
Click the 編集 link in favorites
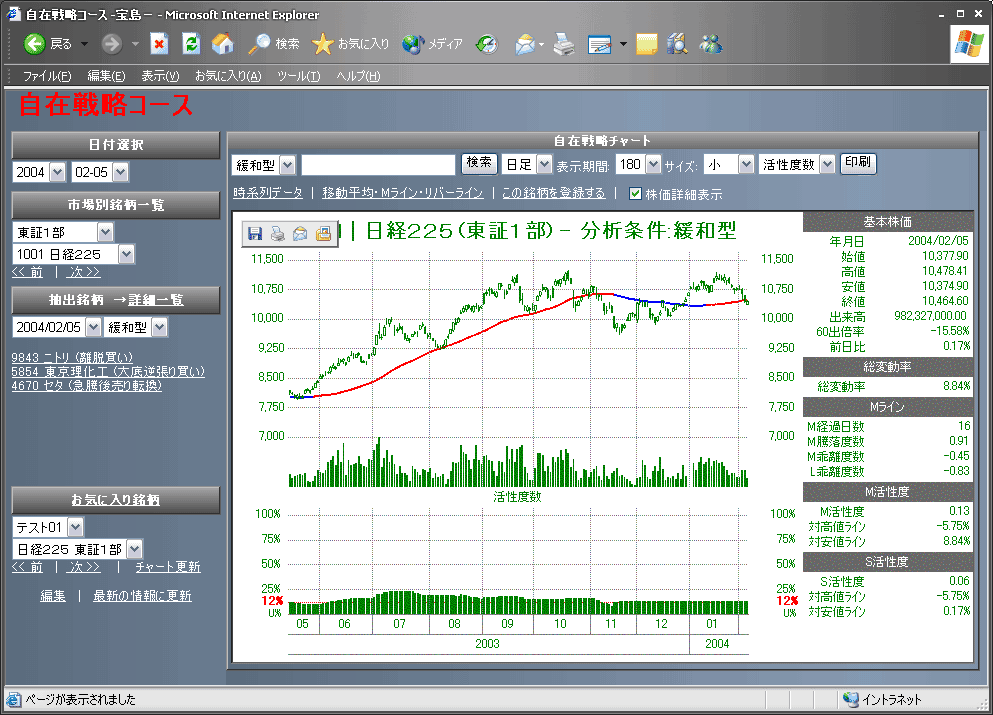[x=53, y=595]
